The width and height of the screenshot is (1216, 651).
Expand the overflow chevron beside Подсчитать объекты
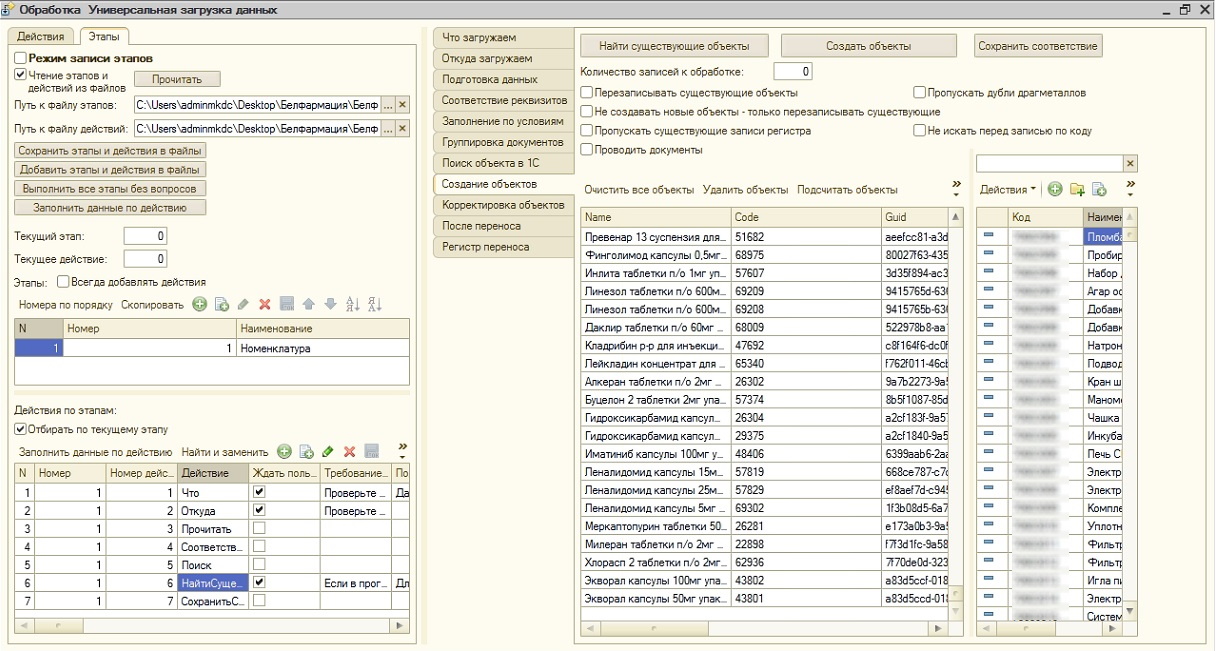955,188
